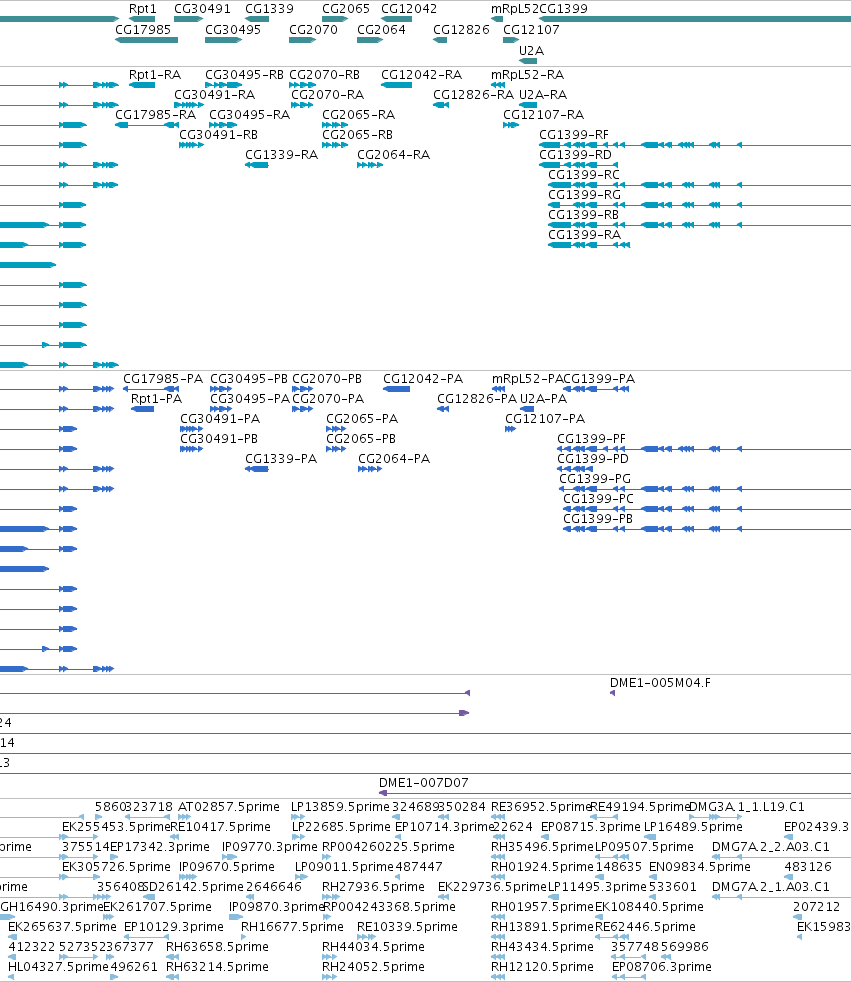The height and width of the screenshot is (982, 851).
Task: Open the CG1339 gene feature
Action: pyautogui.click(x=257, y=19)
